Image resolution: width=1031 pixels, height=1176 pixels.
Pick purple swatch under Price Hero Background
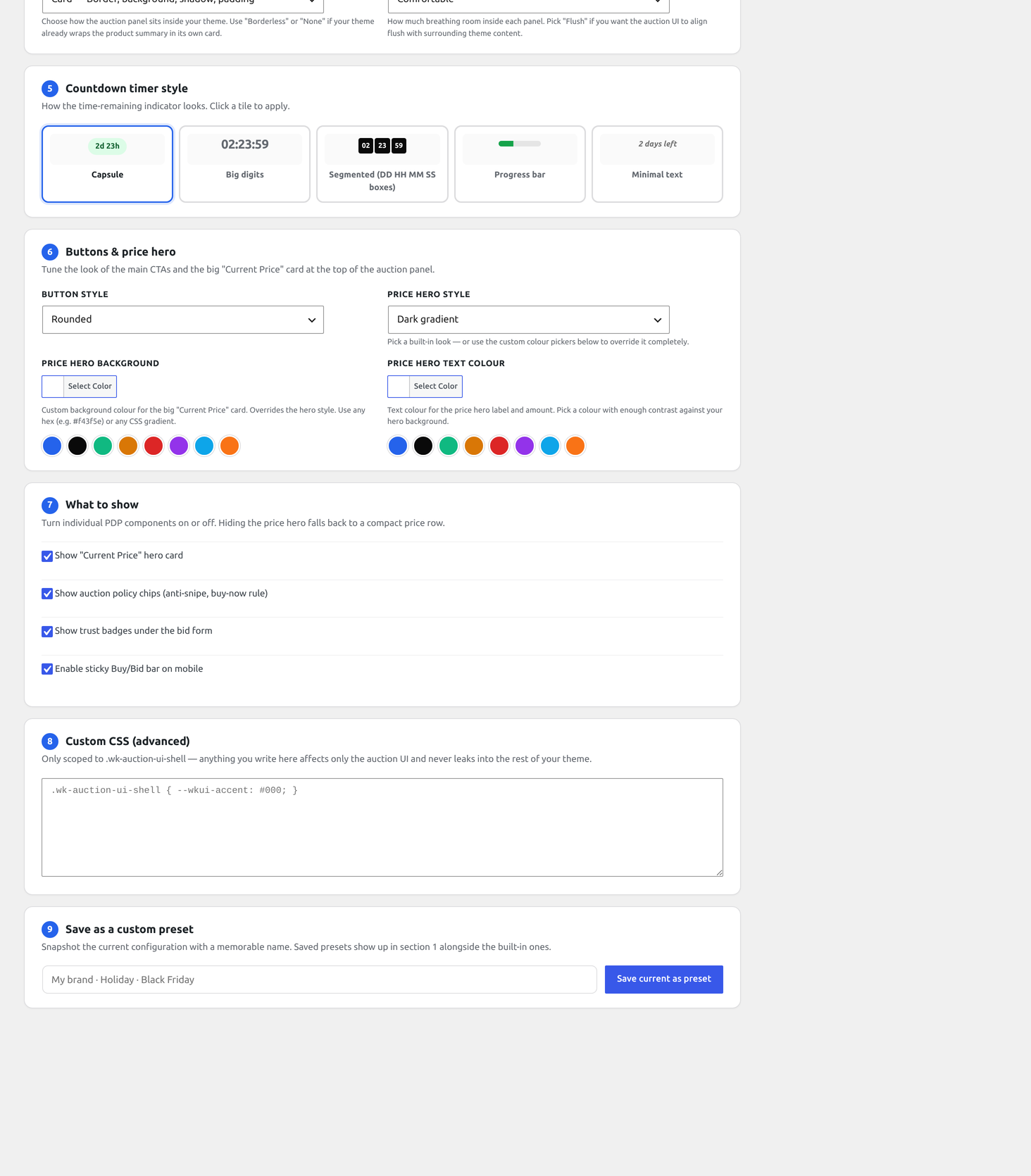tap(179, 446)
